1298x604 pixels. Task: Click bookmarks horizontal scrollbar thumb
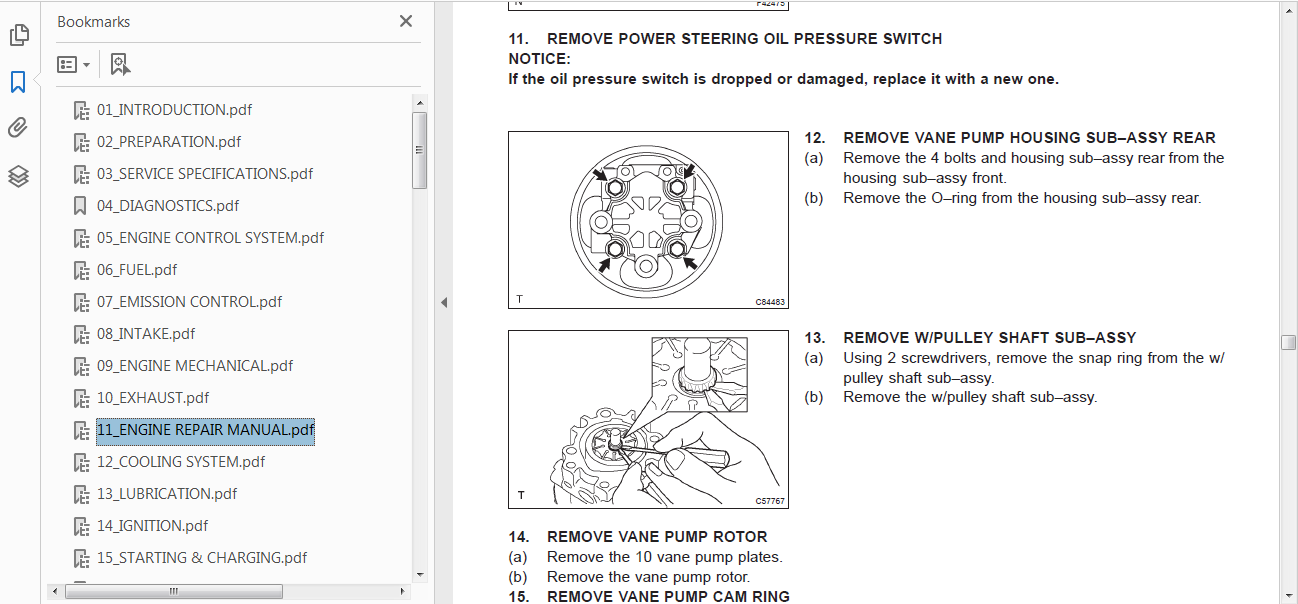tap(173, 590)
